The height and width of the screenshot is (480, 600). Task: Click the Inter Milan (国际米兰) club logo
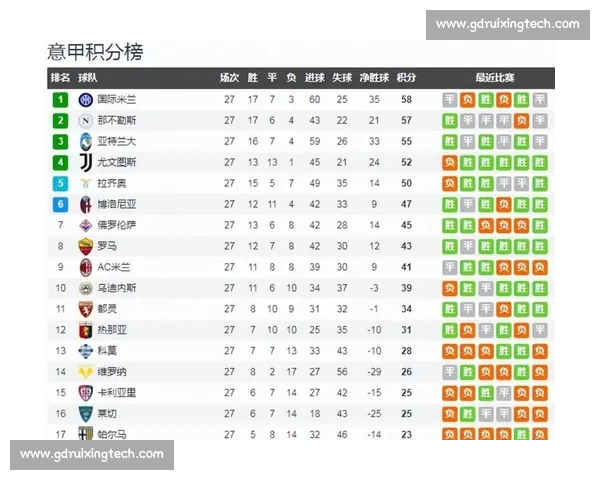point(85,100)
